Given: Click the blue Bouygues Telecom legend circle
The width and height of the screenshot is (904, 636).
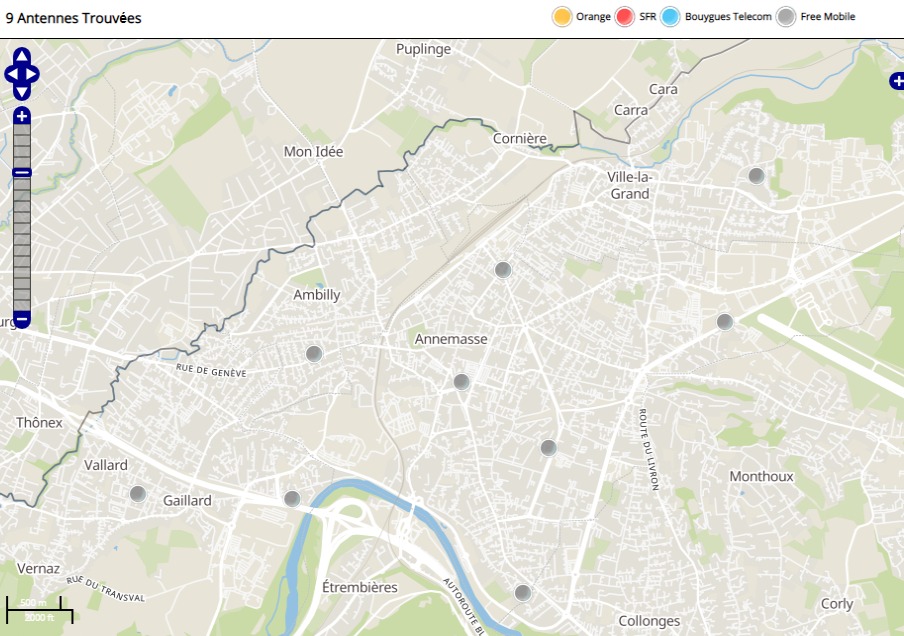Looking at the screenshot, I should click(670, 16).
